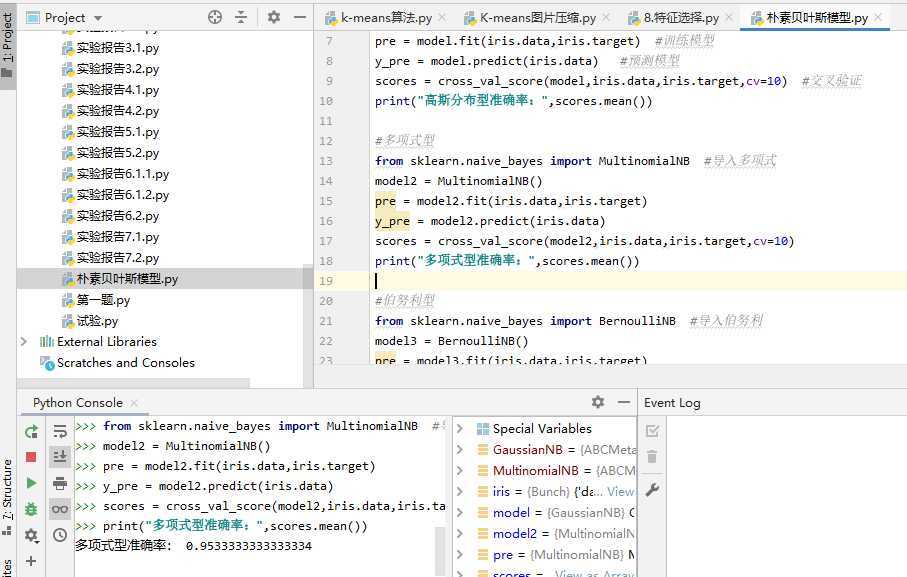Viewport: 907px width, 577px height.
Task: Rerun the Python console
Action: [x=31, y=431]
